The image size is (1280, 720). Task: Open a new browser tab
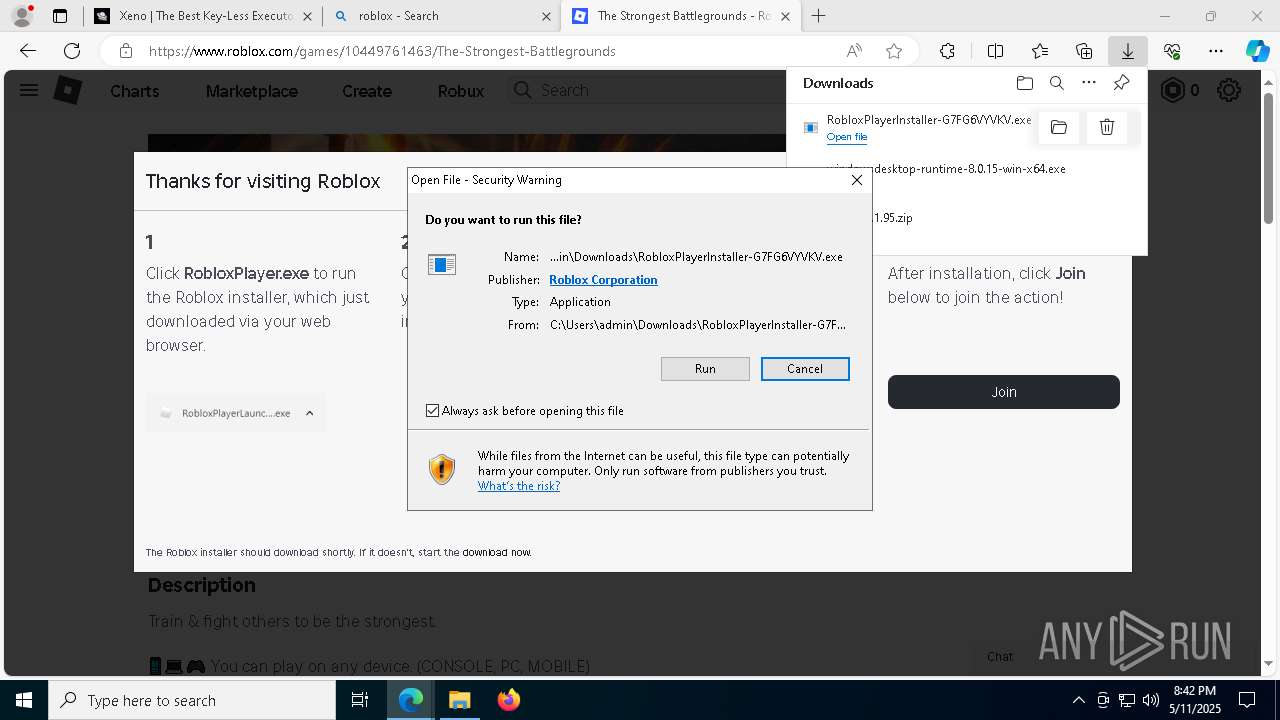[819, 16]
